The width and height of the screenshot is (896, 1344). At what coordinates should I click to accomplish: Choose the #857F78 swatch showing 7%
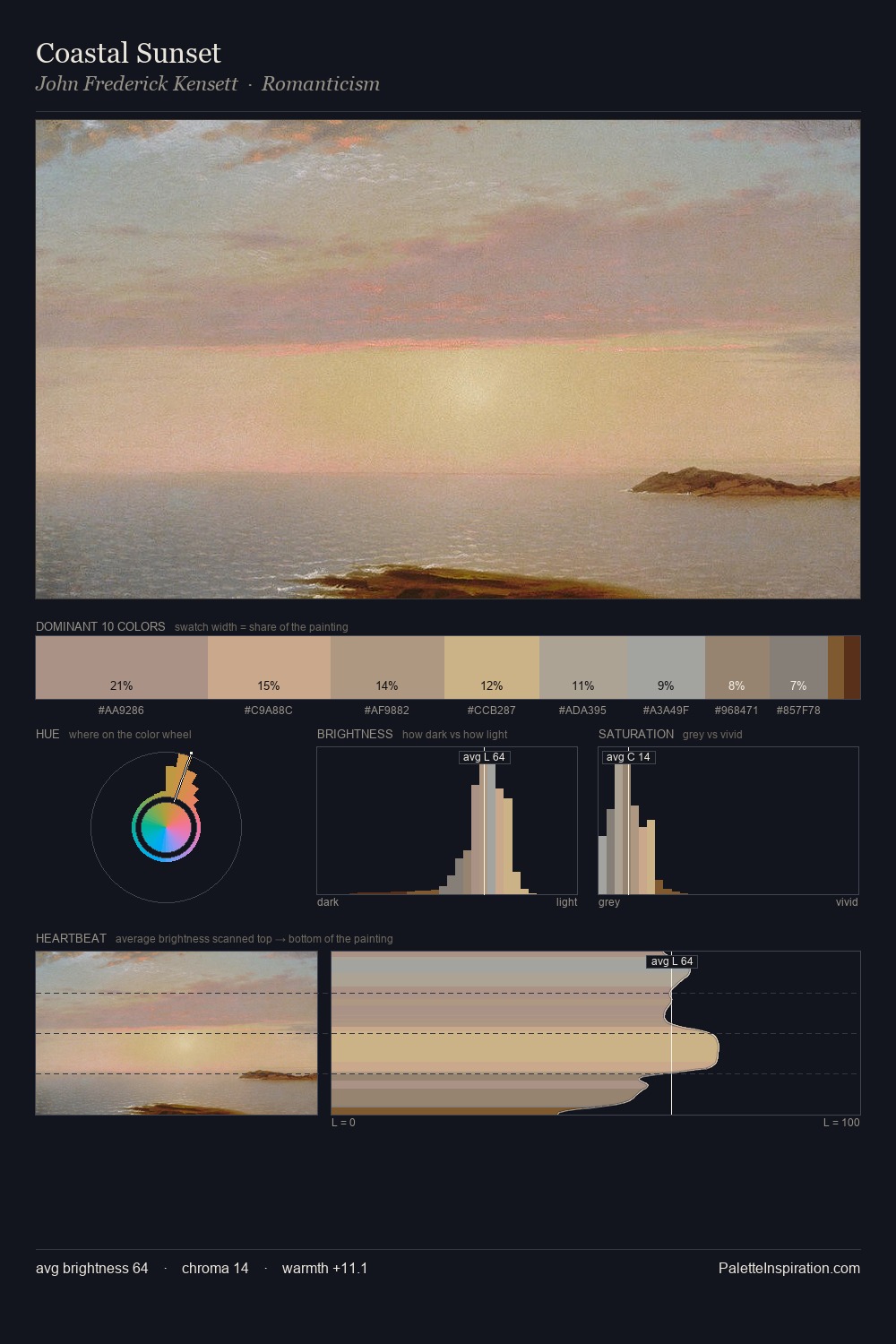[798, 668]
